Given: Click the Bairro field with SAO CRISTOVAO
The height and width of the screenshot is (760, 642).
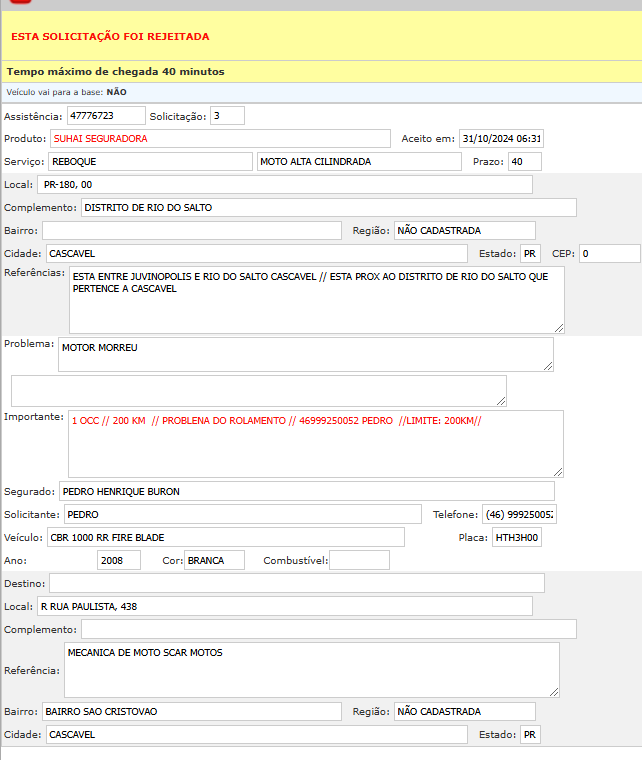Looking at the screenshot, I should coord(193,711).
